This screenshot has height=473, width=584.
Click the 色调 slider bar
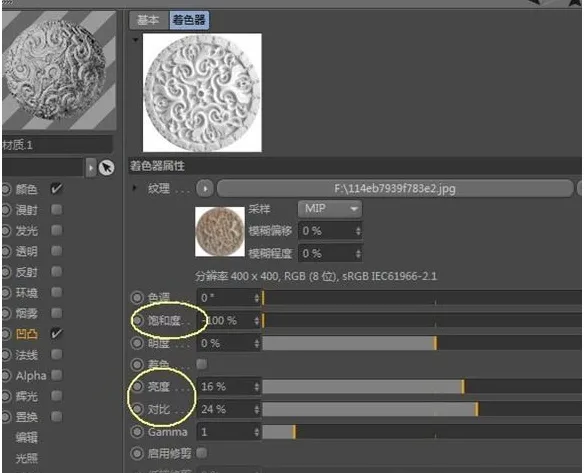pyautogui.click(x=422, y=298)
